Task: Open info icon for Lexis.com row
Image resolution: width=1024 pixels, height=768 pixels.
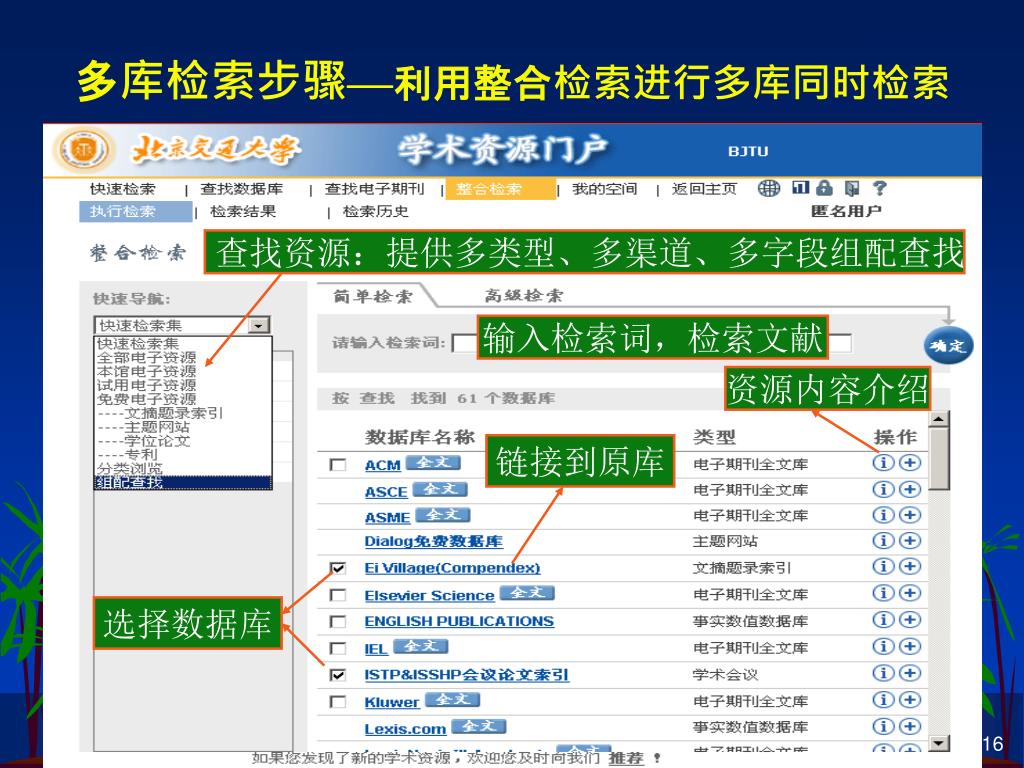Action: (x=883, y=726)
